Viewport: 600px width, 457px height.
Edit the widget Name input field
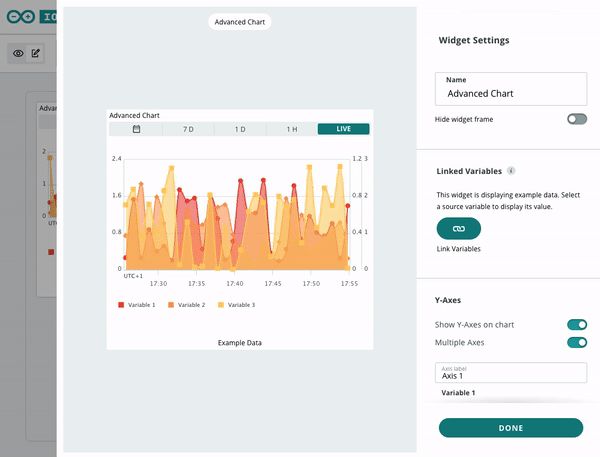coord(511,89)
